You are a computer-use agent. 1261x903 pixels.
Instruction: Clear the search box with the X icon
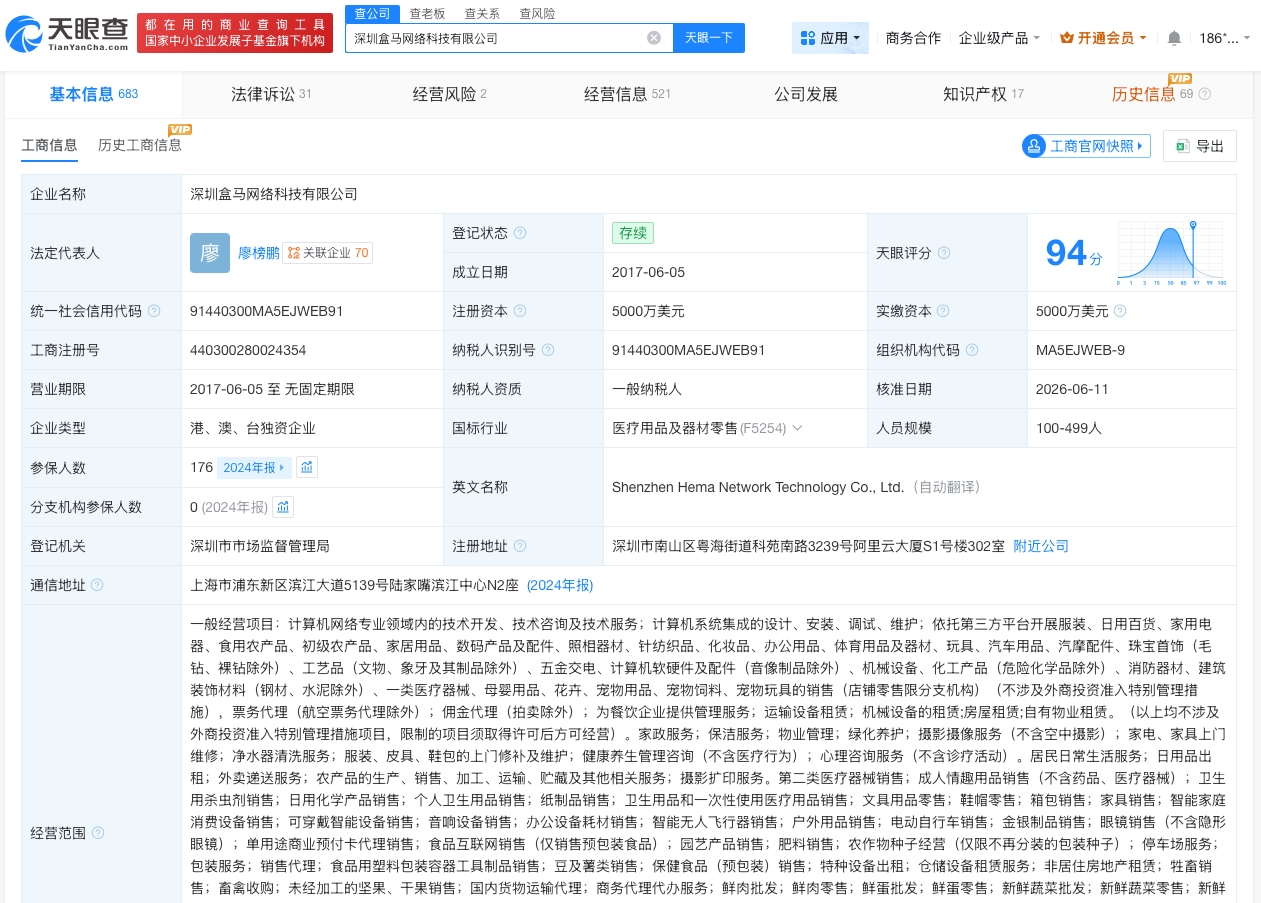coord(654,38)
